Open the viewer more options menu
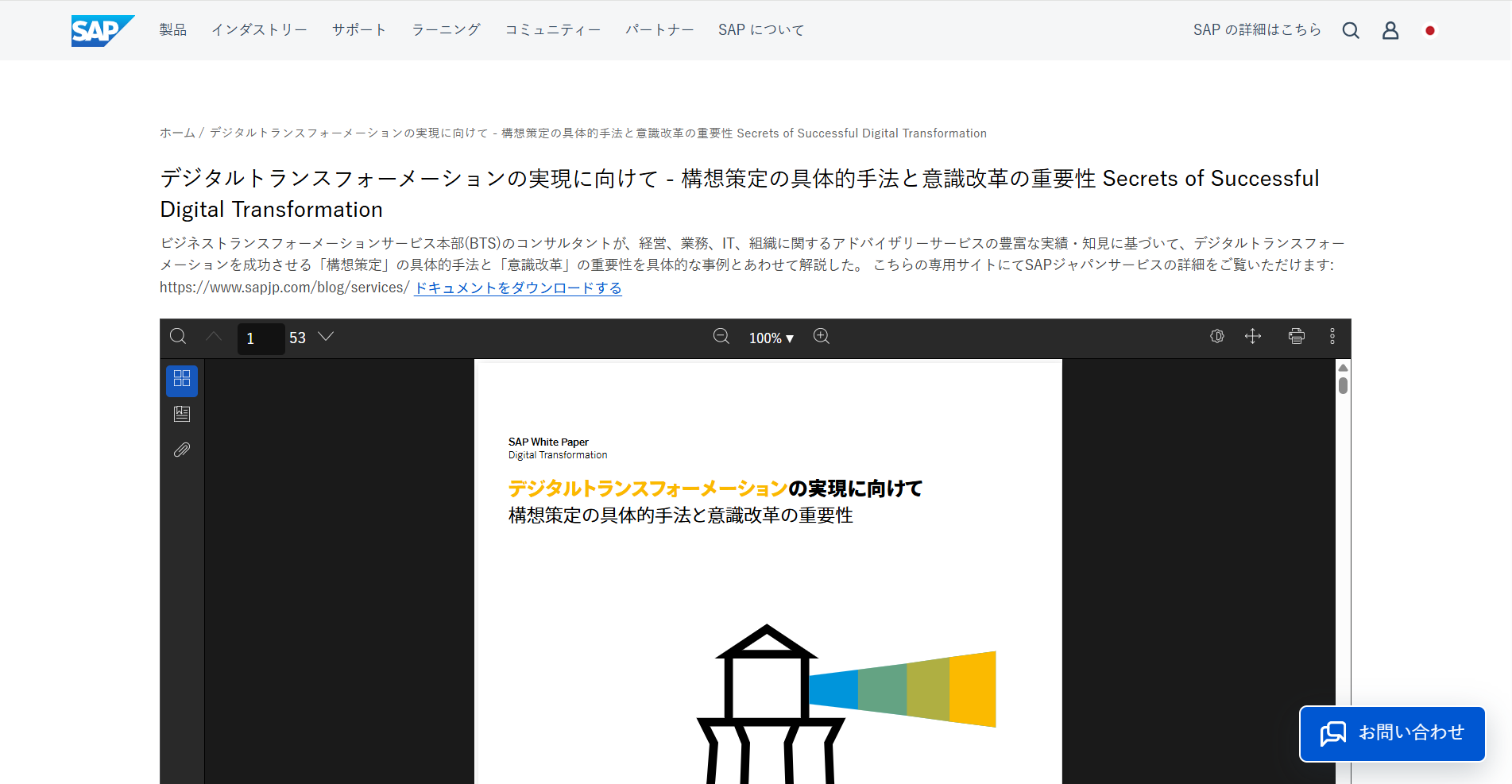The height and width of the screenshot is (784, 1512). 1332,337
